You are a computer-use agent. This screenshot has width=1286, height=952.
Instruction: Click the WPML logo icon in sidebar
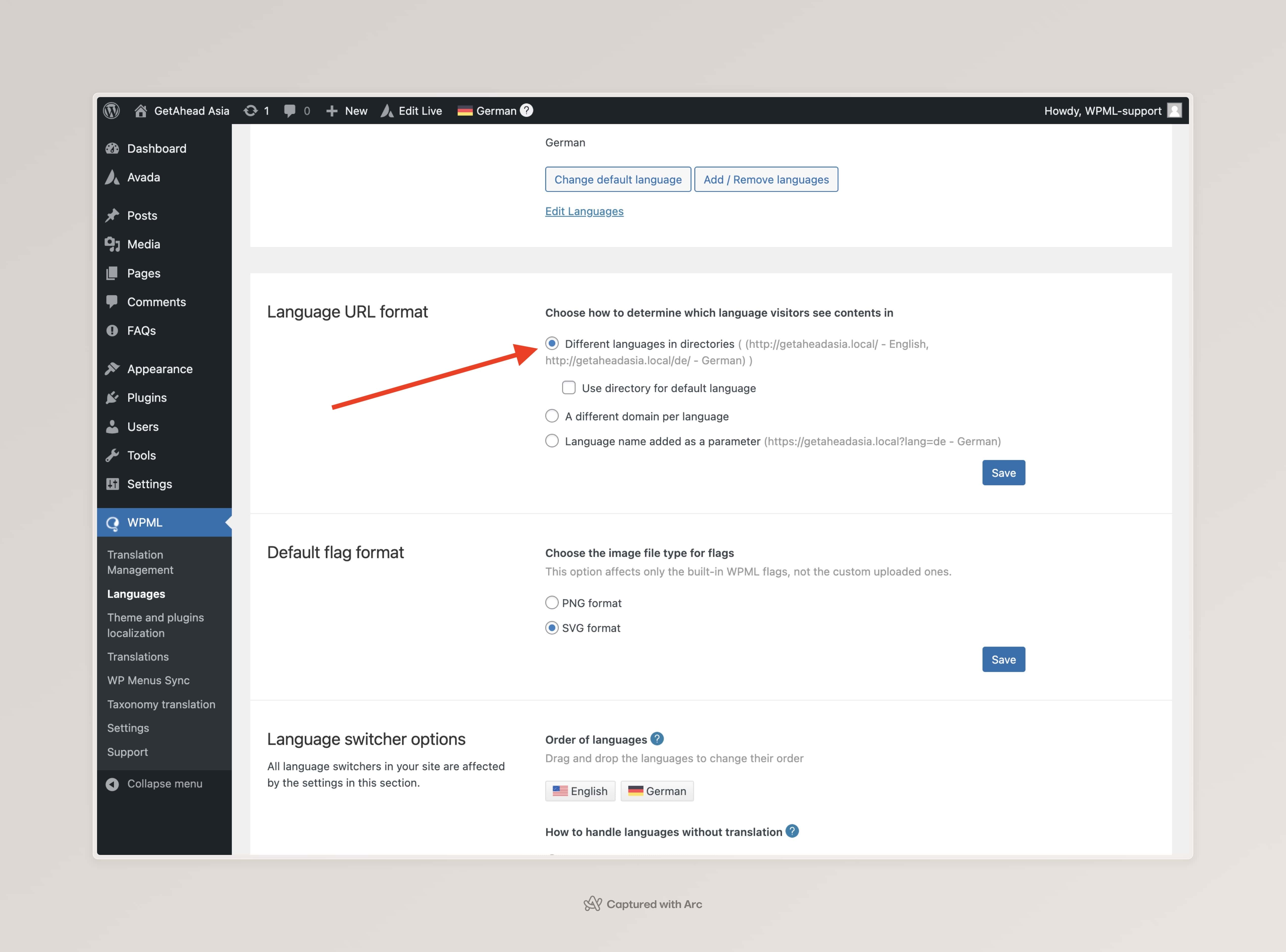click(112, 523)
